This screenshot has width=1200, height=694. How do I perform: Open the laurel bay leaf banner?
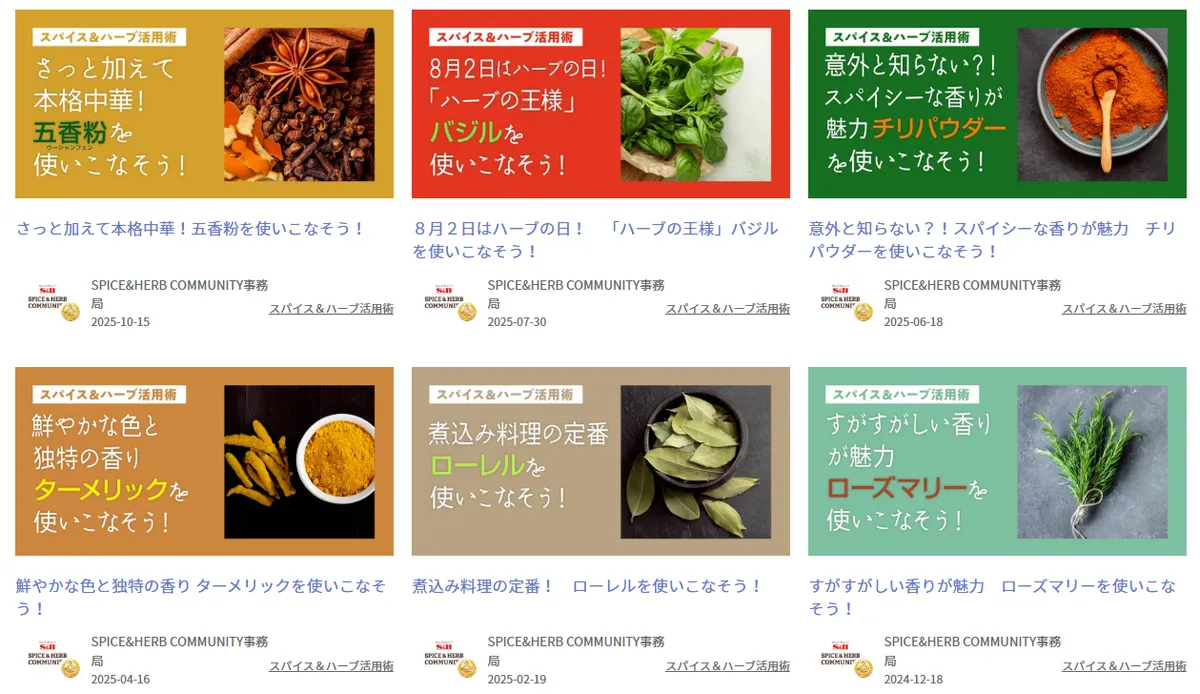point(601,461)
